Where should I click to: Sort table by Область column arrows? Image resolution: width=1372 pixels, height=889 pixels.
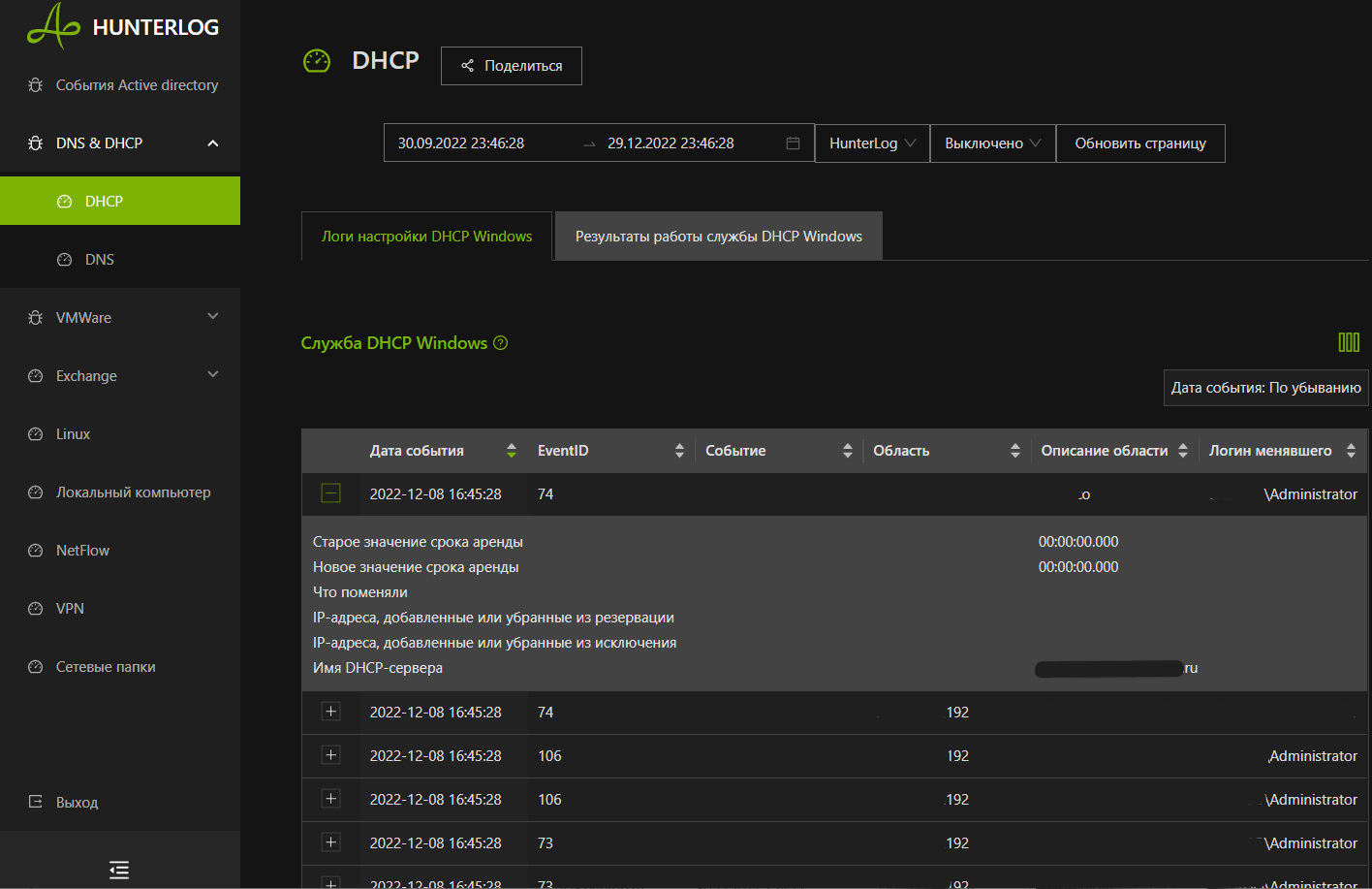[1015, 451]
